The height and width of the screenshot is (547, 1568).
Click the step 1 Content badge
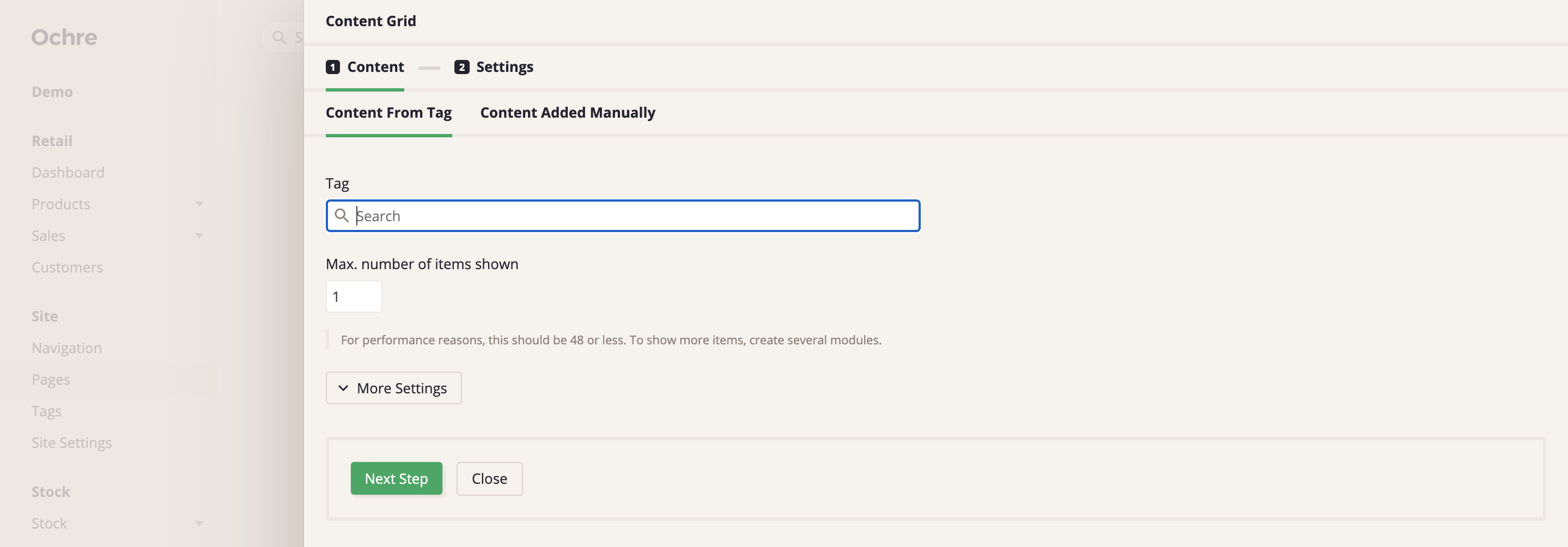coord(332,67)
